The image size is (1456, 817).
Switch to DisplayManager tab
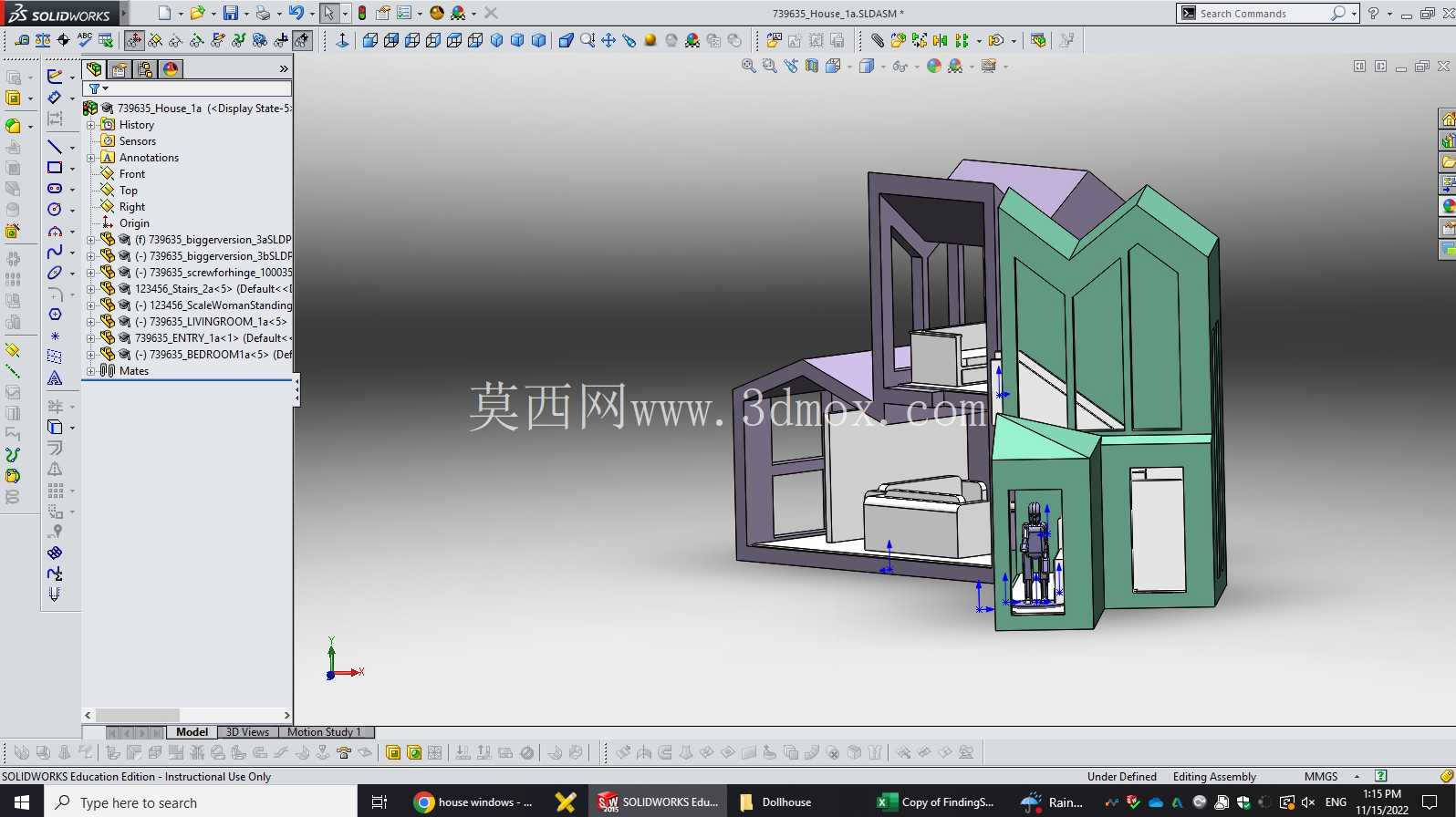point(171,69)
